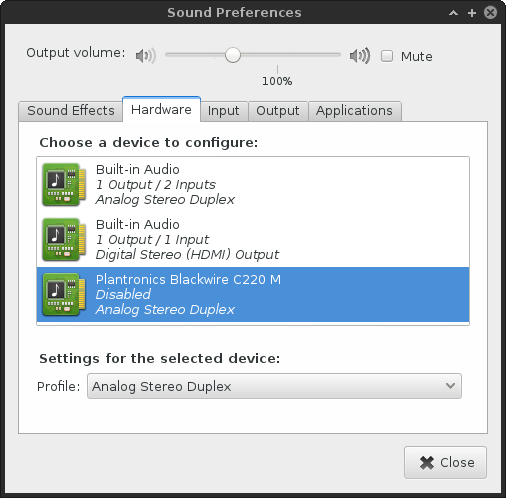
Task: Click the Disabled status text
Action: tap(123, 295)
